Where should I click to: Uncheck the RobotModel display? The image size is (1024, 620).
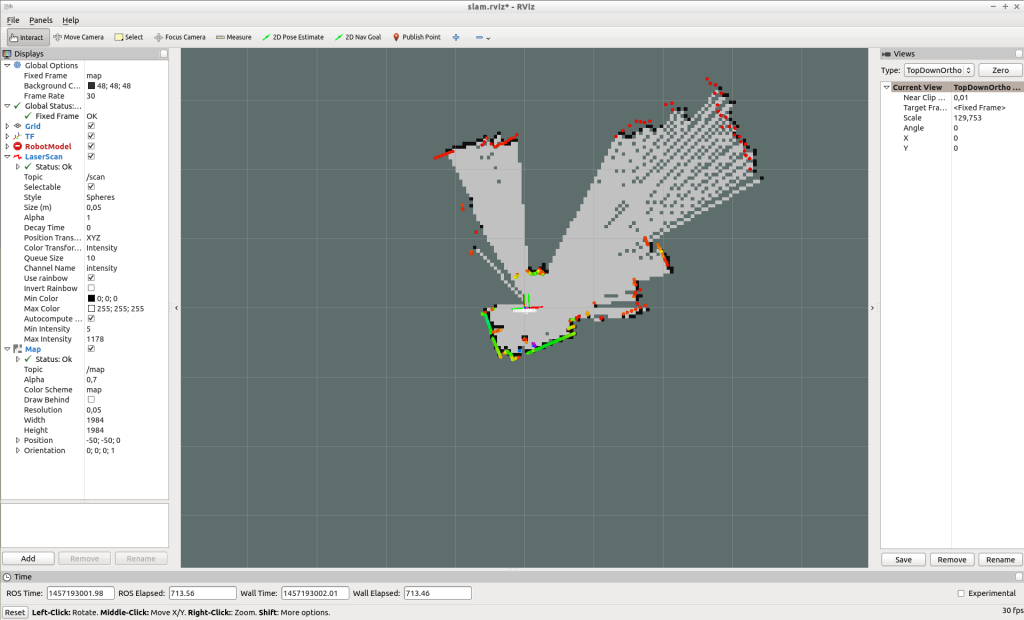click(x=91, y=146)
